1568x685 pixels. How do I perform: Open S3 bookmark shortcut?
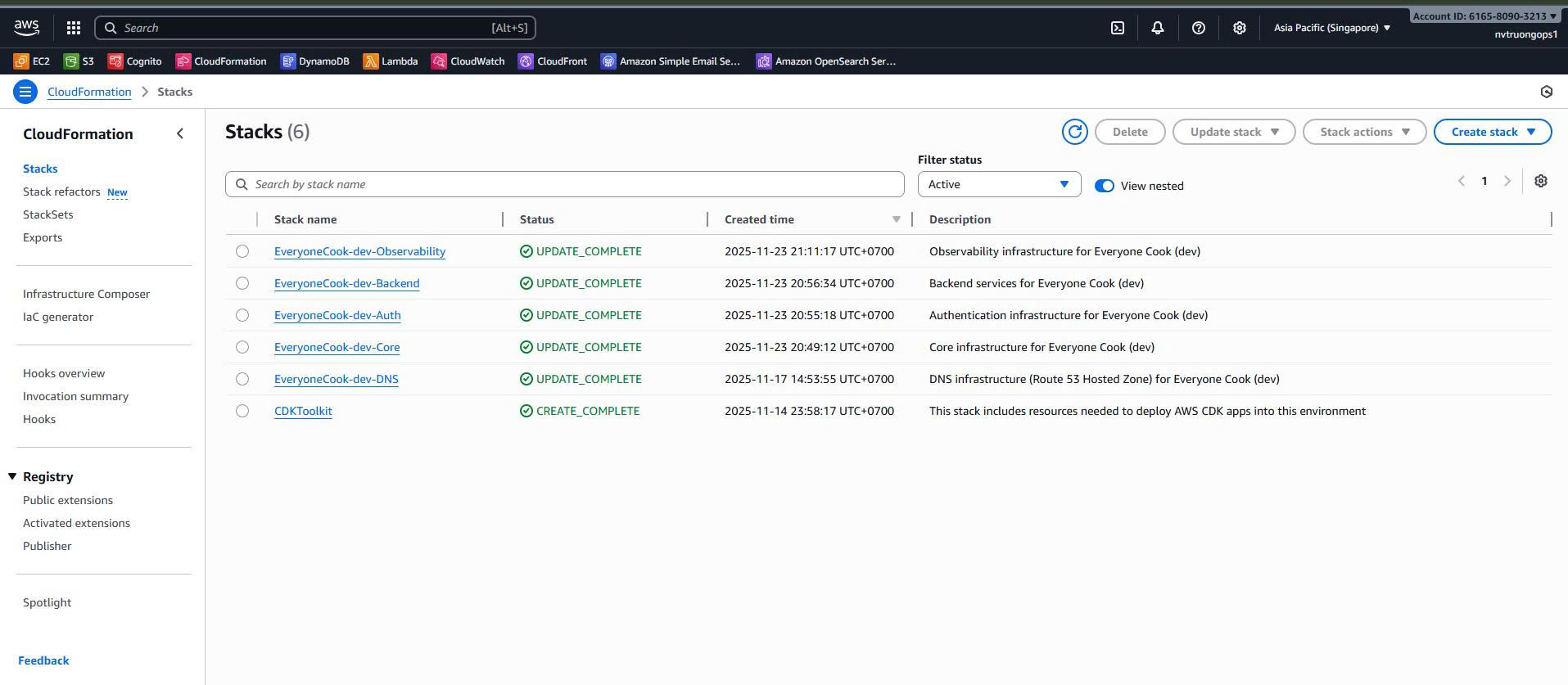[79, 61]
